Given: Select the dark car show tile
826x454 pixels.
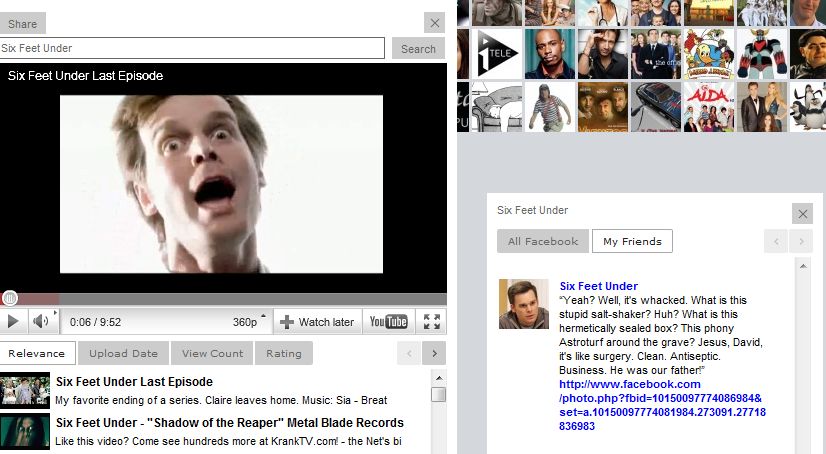Looking at the screenshot, I should tap(656, 106).
